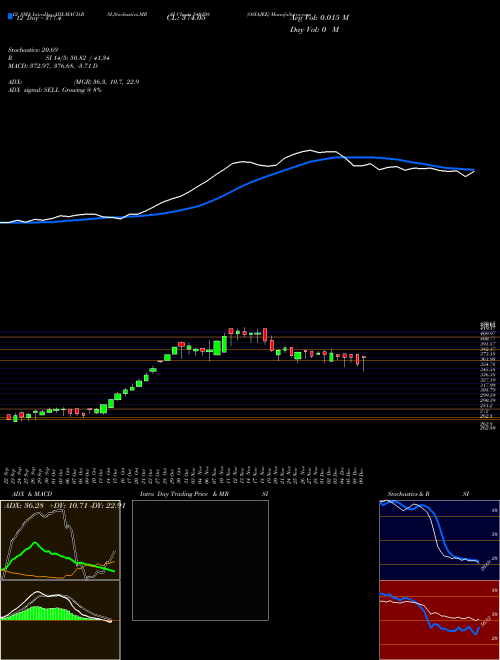Click the 'ADX & MACD' panel title

pos(32,494)
